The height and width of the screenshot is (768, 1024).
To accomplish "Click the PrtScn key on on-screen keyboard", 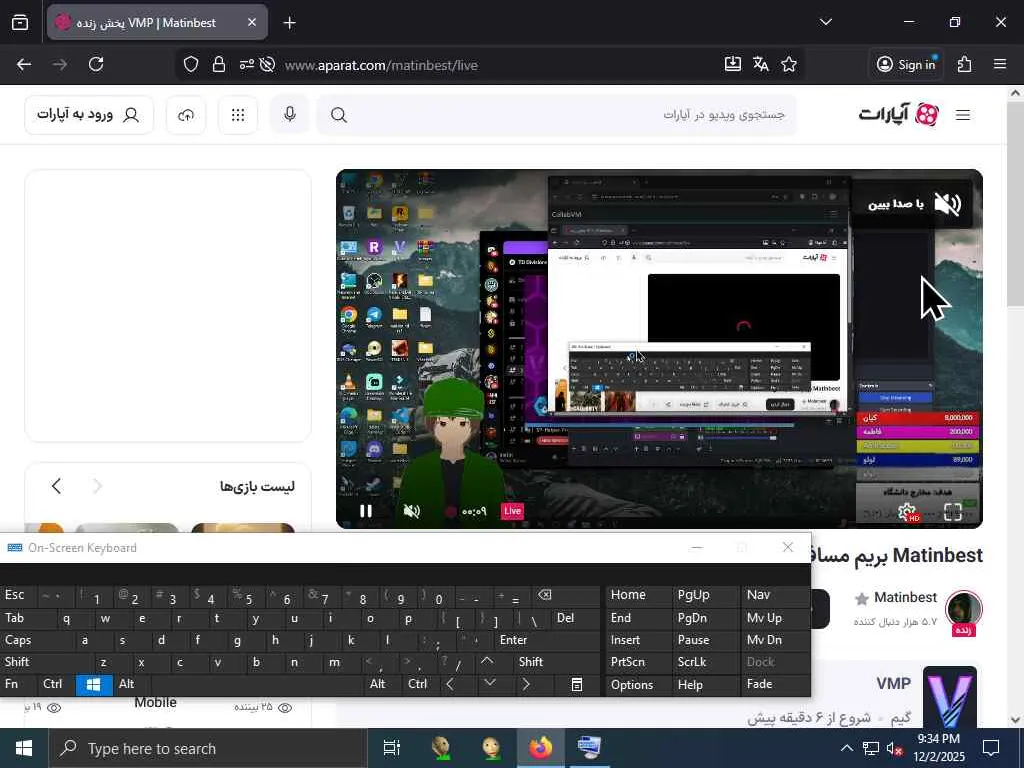I will pos(640,662).
